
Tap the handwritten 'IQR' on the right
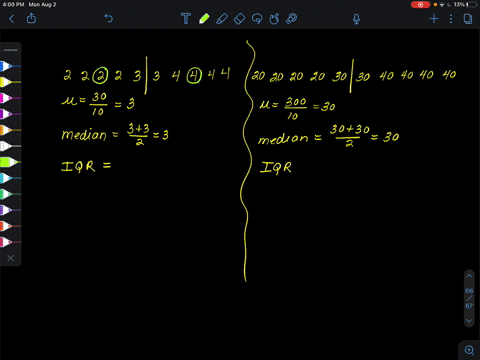tap(276, 167)
